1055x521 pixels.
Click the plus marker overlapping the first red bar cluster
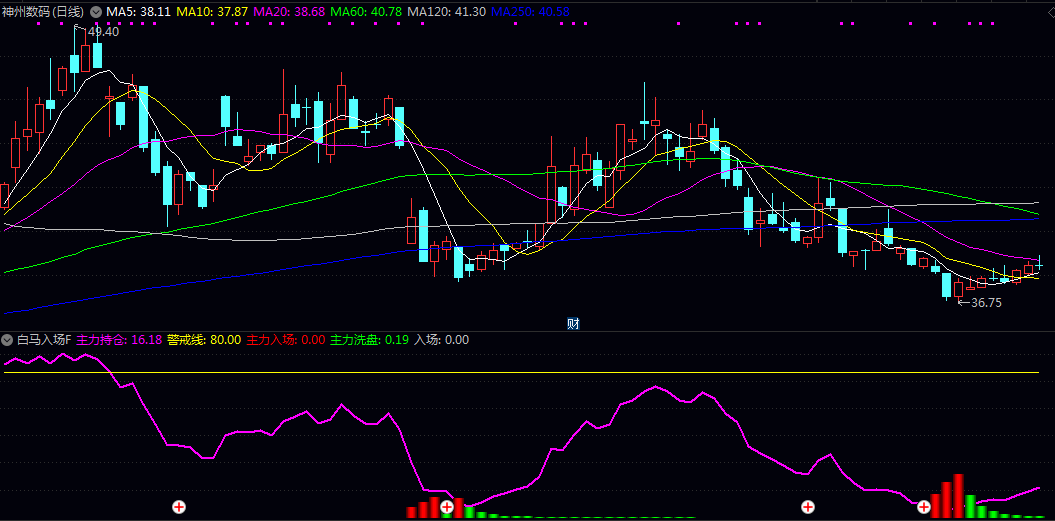pyautogui.click(x=446, y=506)
